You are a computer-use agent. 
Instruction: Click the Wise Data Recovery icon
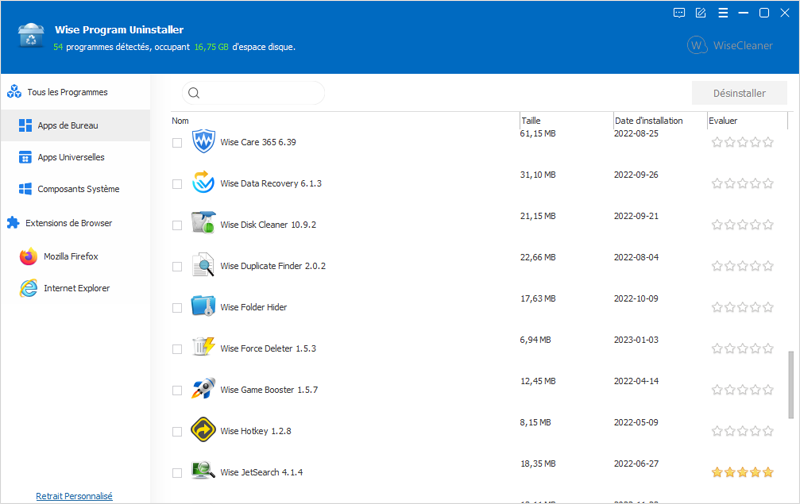[x=203, y=183]
